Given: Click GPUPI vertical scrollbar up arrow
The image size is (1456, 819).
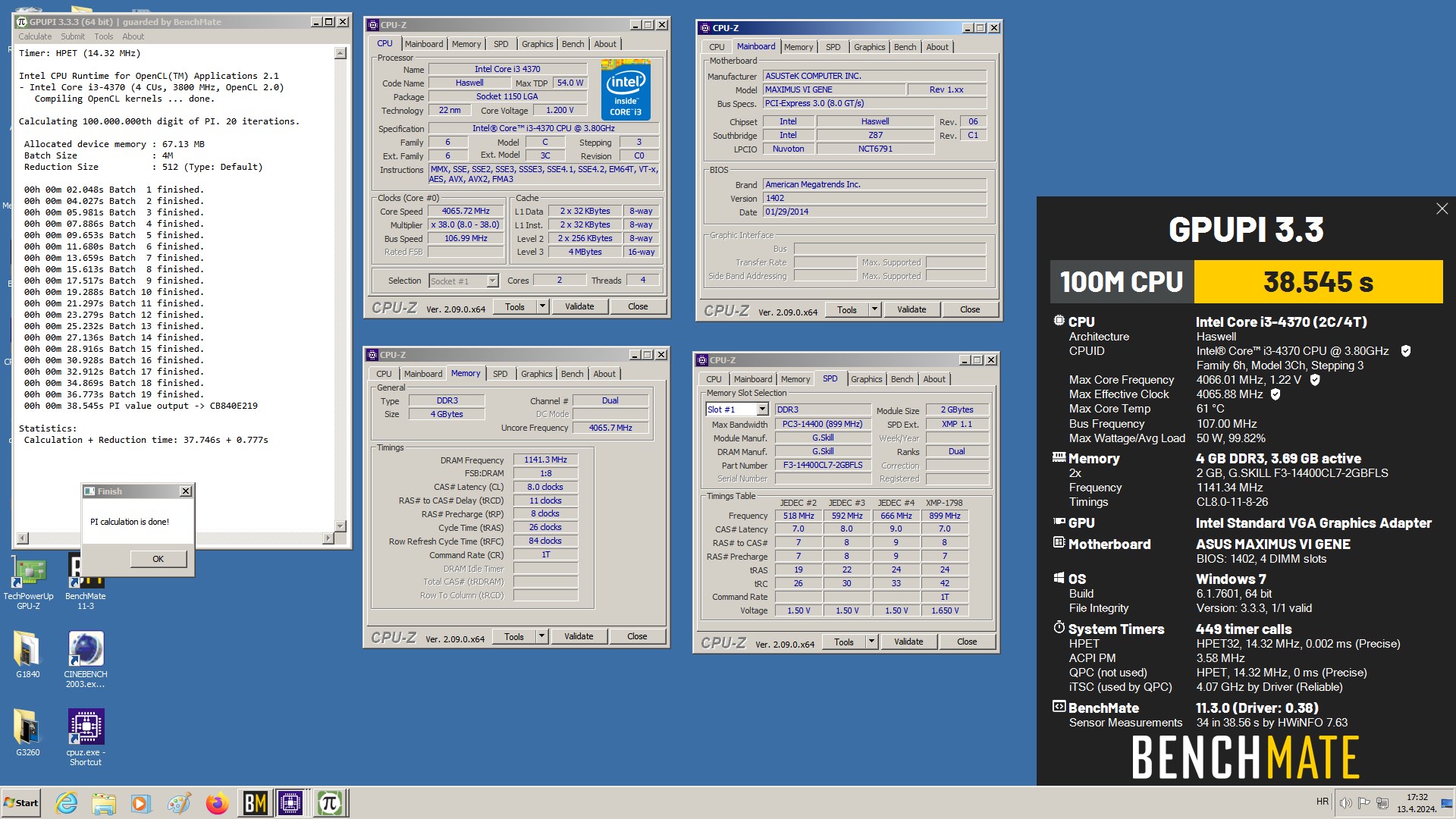Looking at the screenshot, I should [x=340, y=53].
